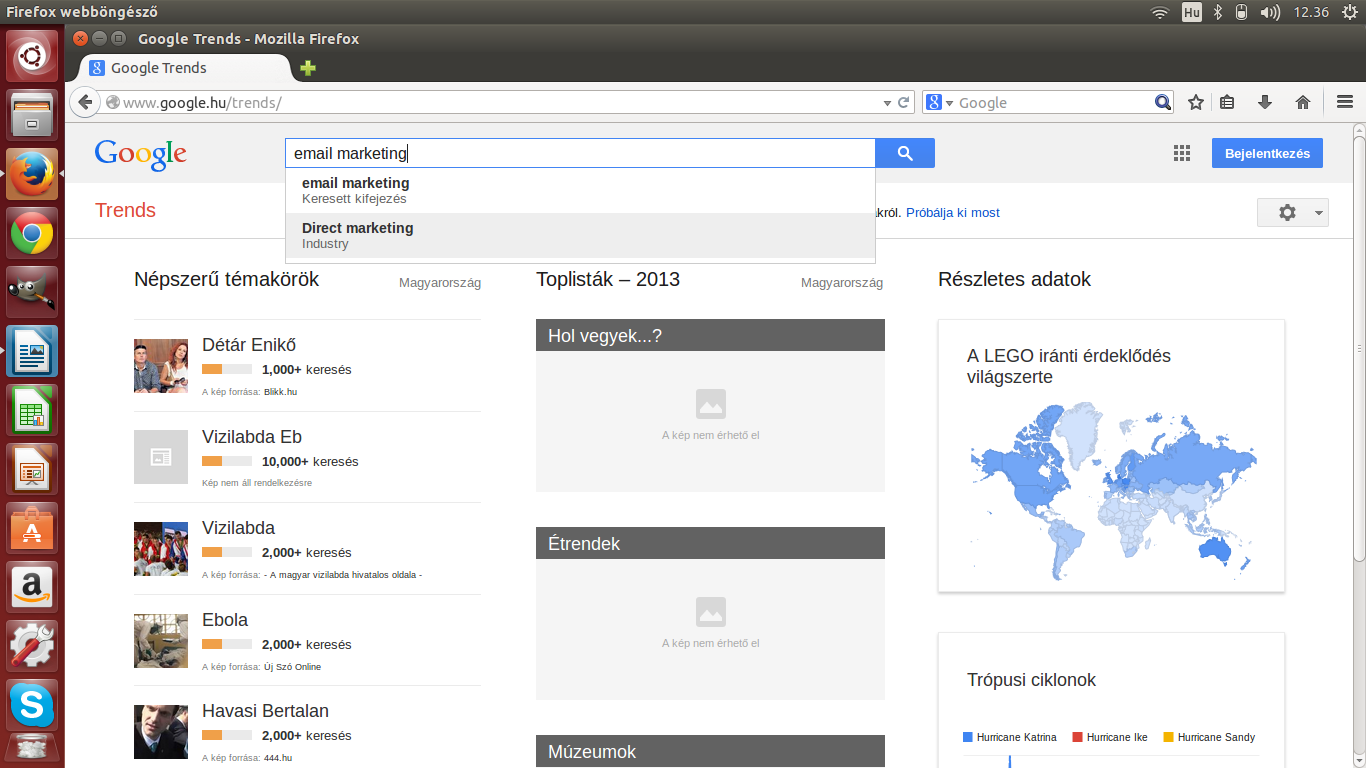Open the network indicator in the top panel

pos(1160,12)
